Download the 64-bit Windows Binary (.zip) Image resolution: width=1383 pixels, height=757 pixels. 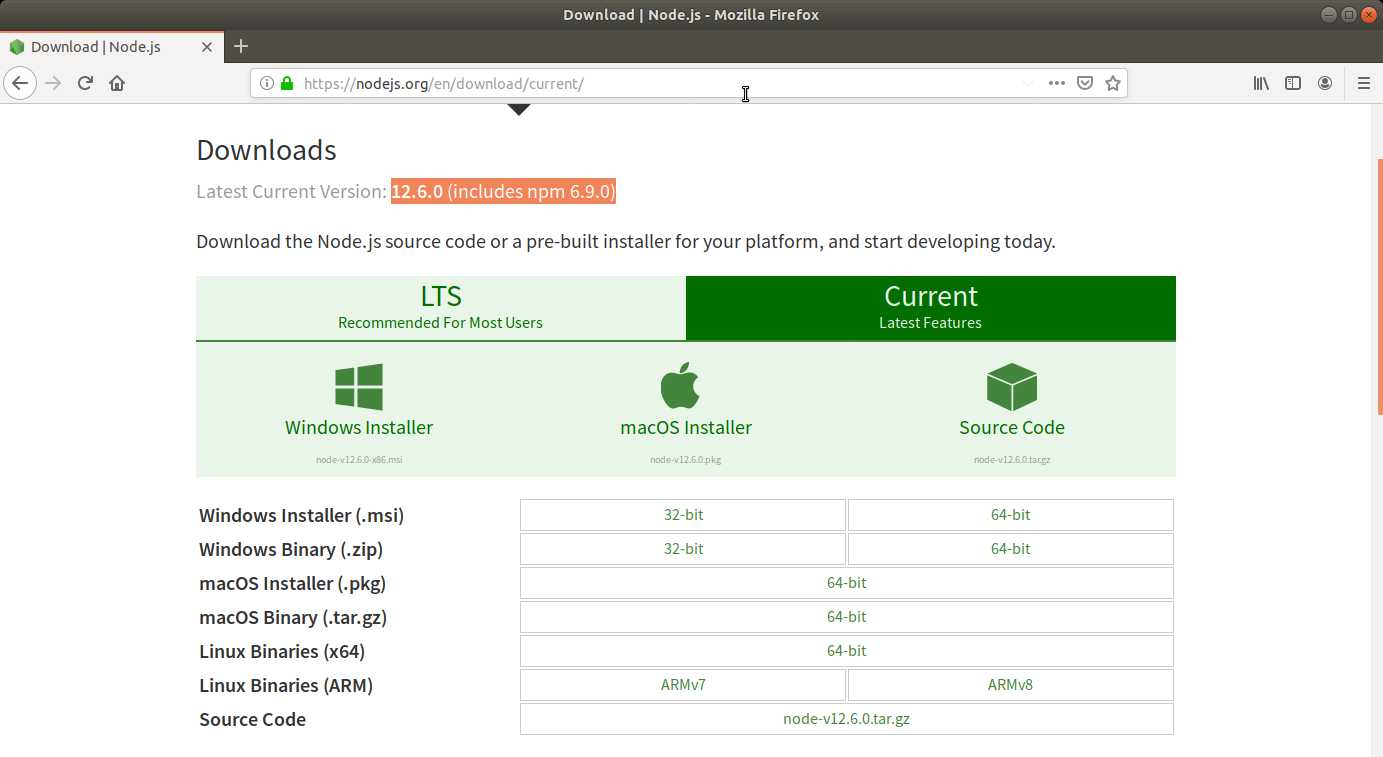tap(1011, 549)
